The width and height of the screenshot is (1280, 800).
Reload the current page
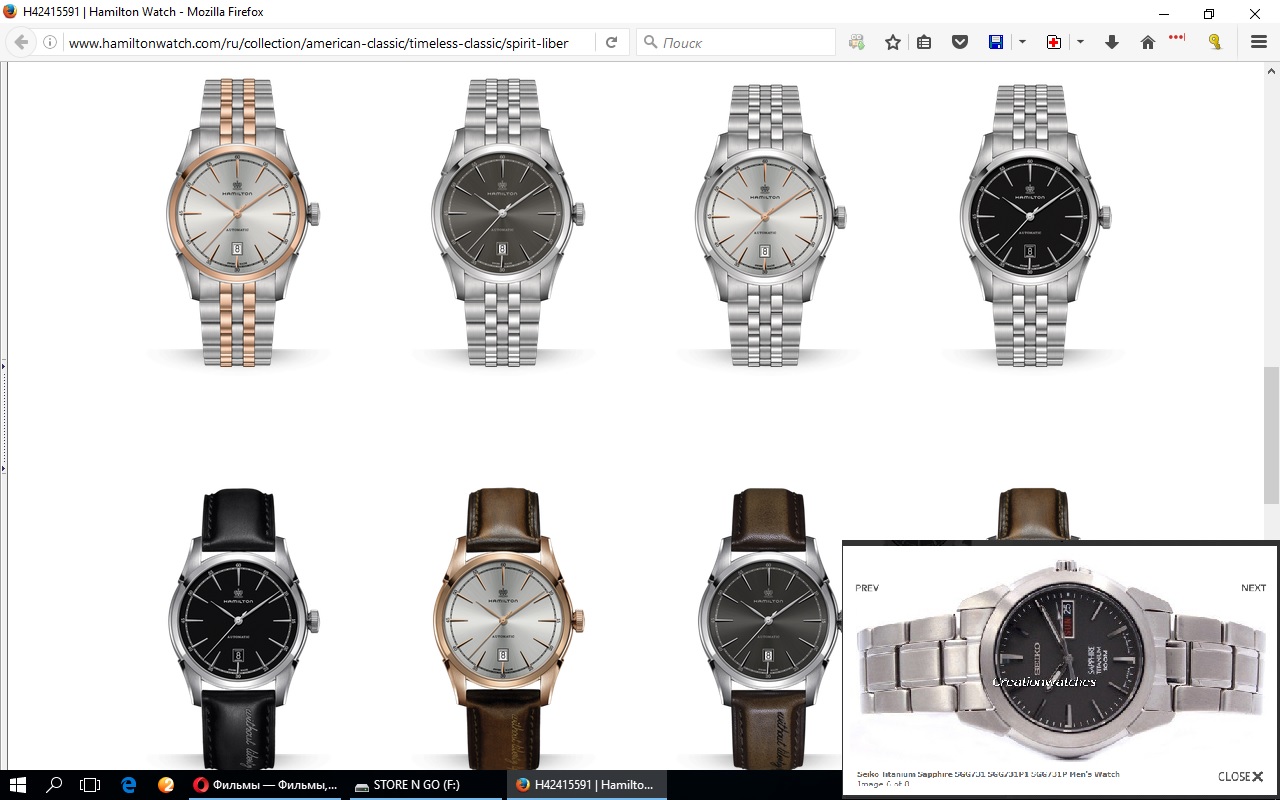coord(611,42)
